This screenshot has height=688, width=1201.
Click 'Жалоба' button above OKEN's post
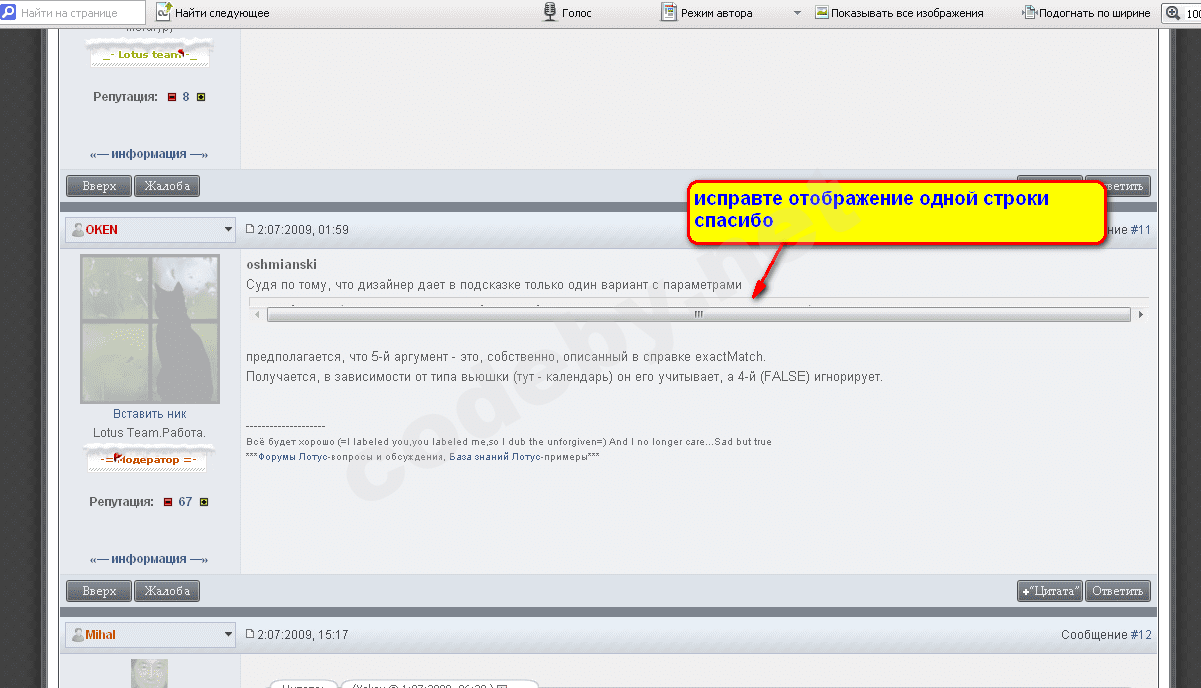point(167,186)
